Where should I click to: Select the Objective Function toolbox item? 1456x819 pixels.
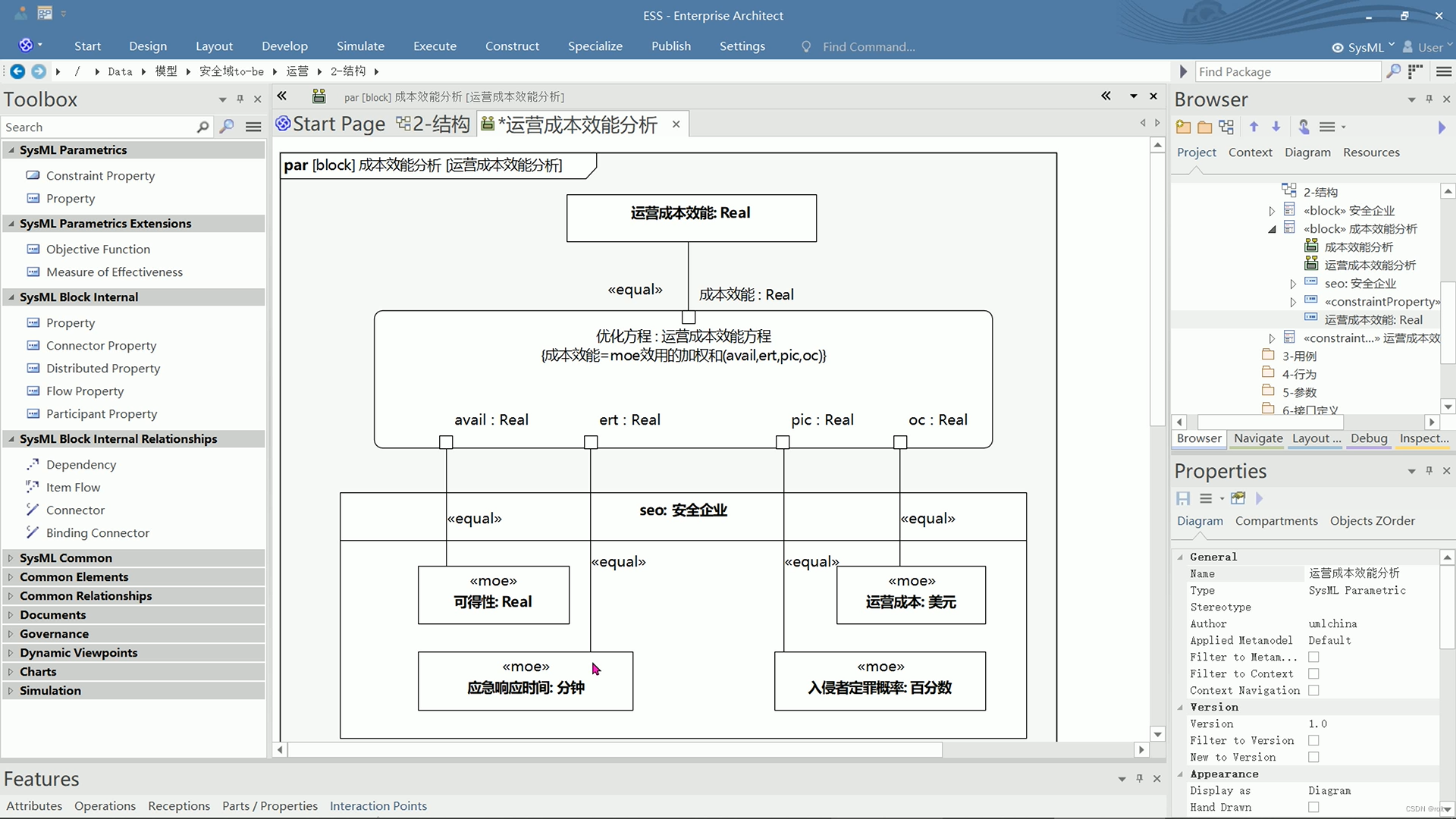98,249
